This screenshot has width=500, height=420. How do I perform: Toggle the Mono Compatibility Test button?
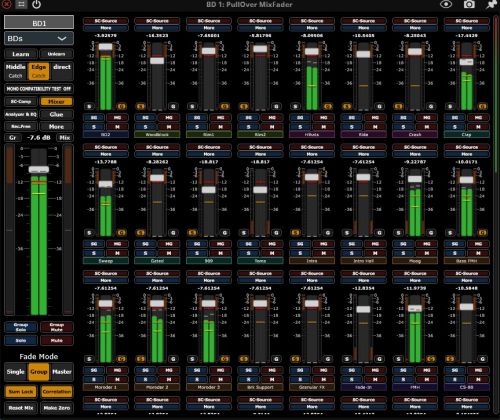(39, 89)
